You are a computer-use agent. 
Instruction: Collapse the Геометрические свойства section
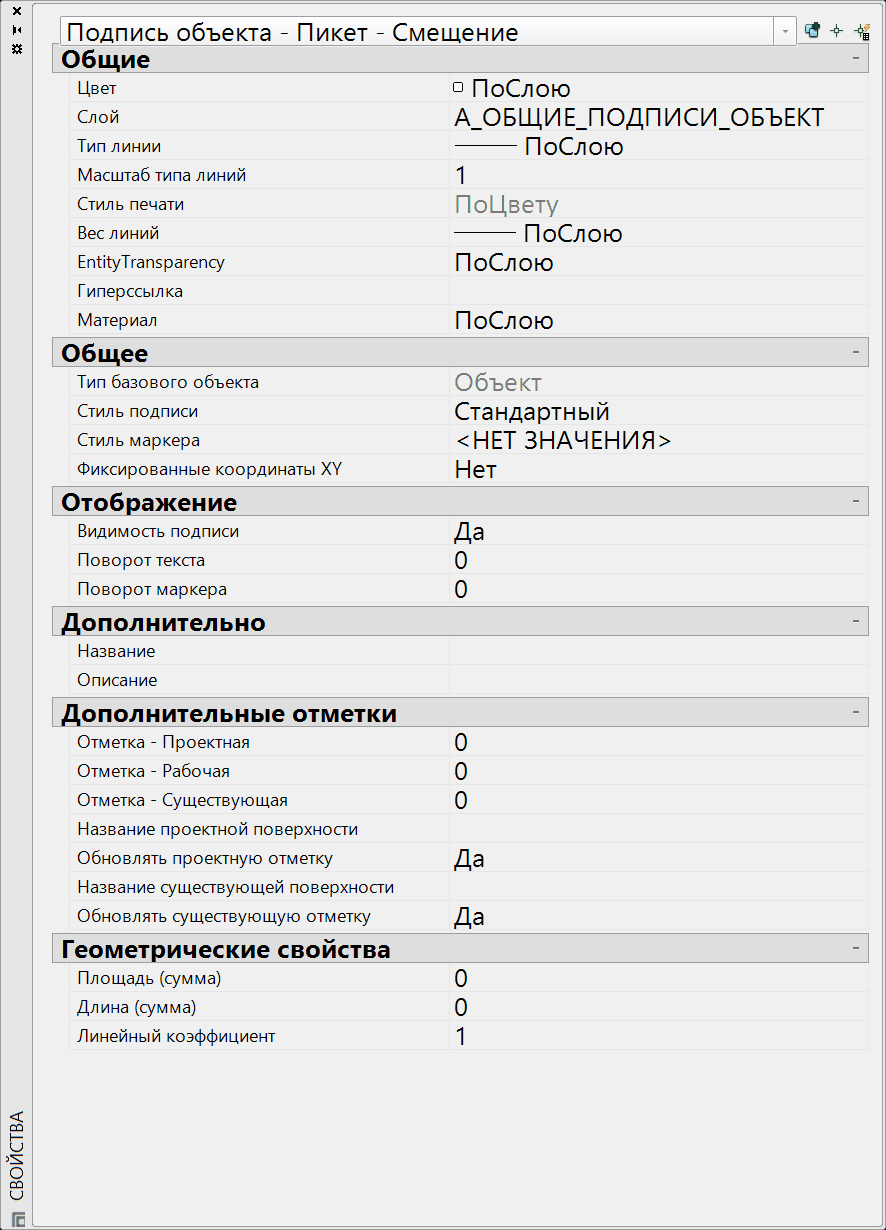coord(856,949)
